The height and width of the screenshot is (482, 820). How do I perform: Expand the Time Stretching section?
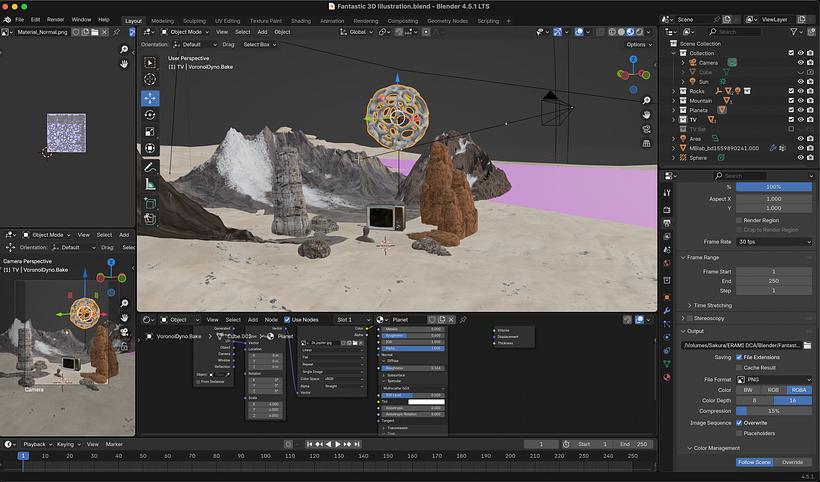tap(712, 305)
